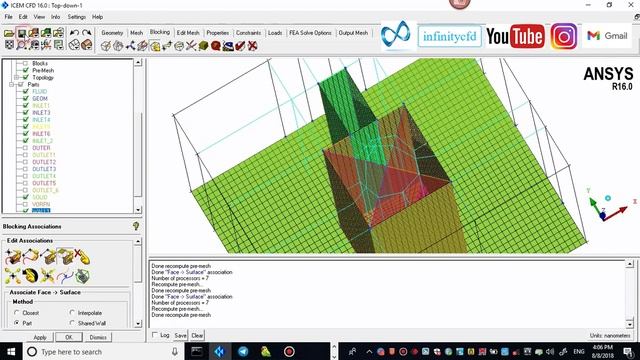
Task: Select the Closest method radio button
Action: (x=17, y=313)
